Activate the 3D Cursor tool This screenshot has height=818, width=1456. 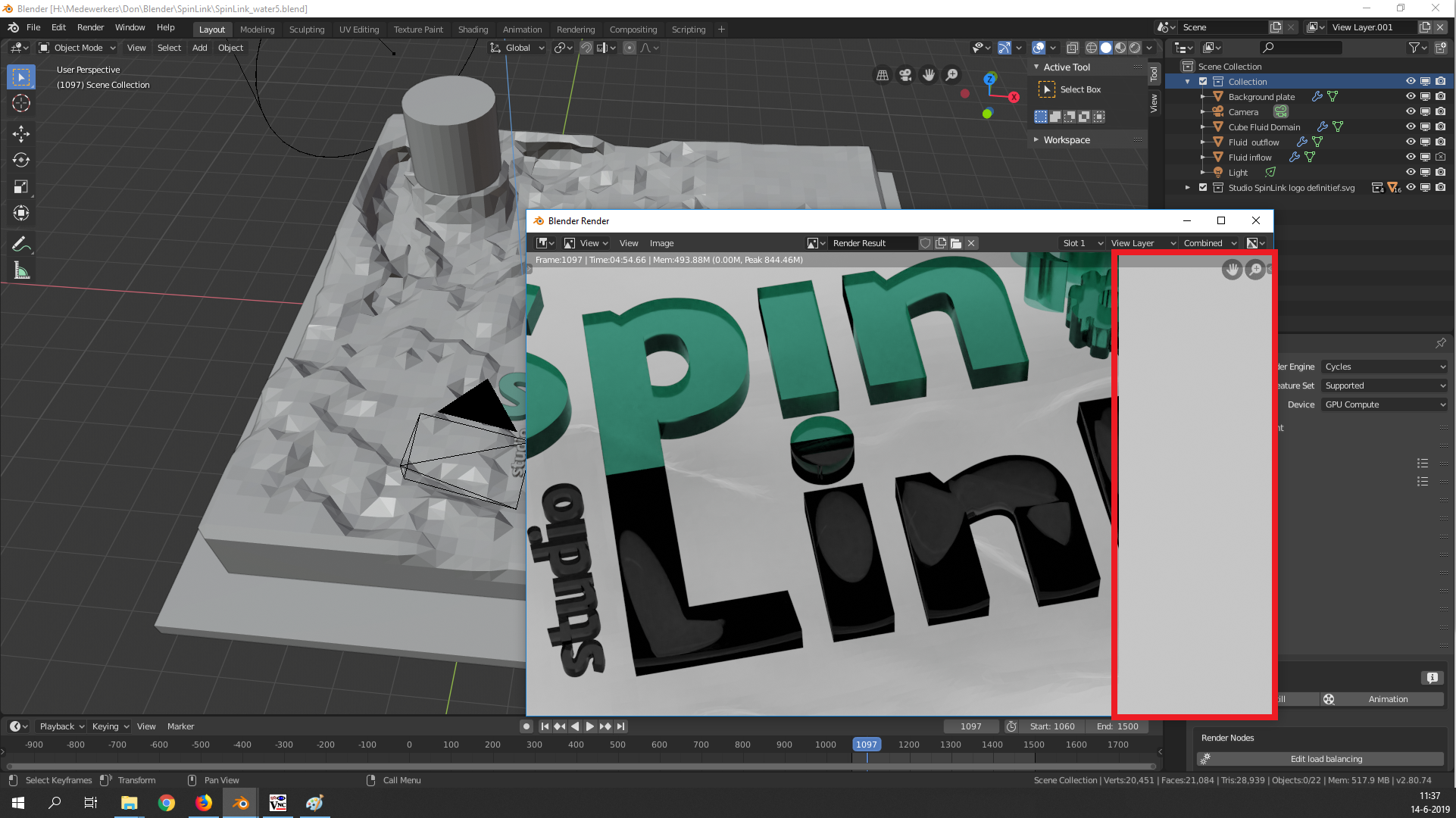pos(21,103)
